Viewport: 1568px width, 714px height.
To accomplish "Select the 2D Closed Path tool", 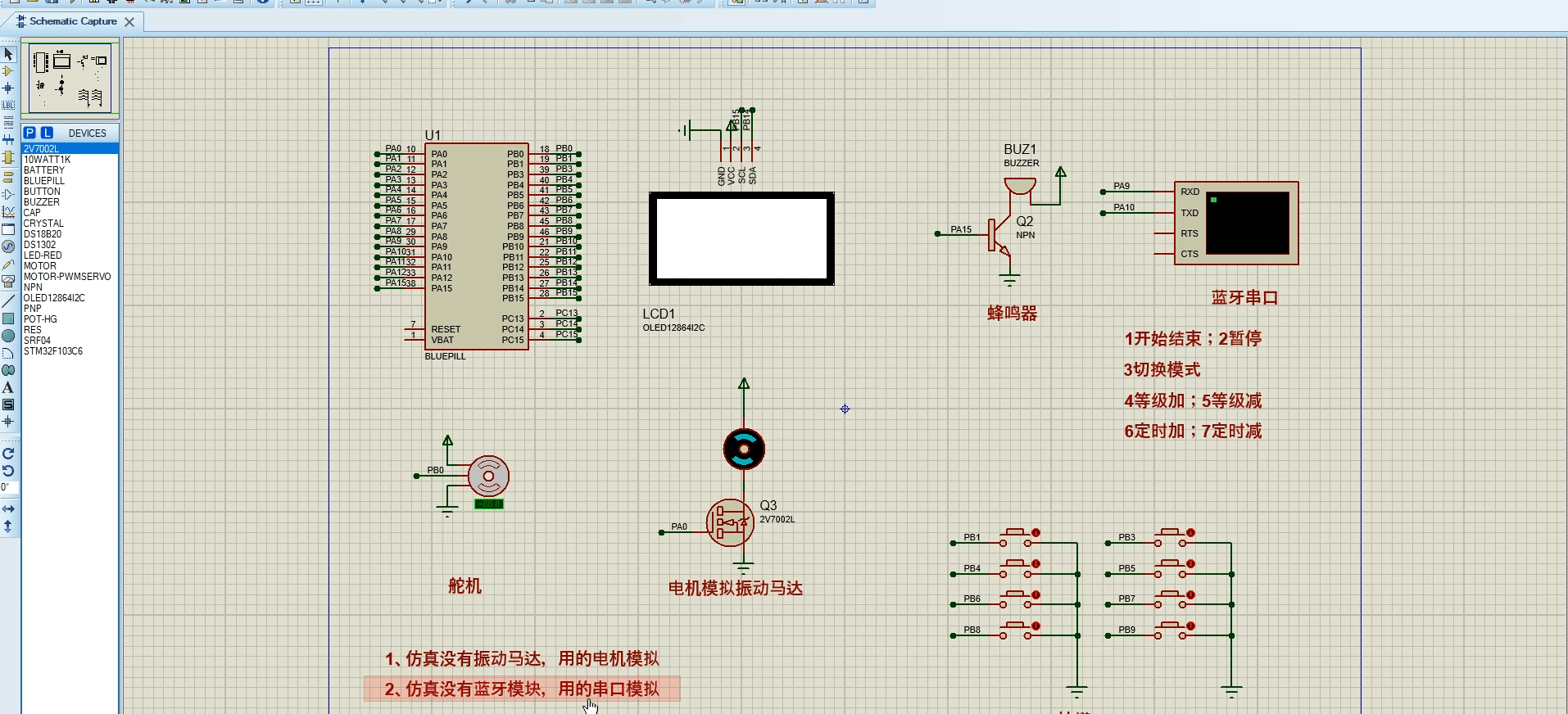I will [x=8, y=370].
